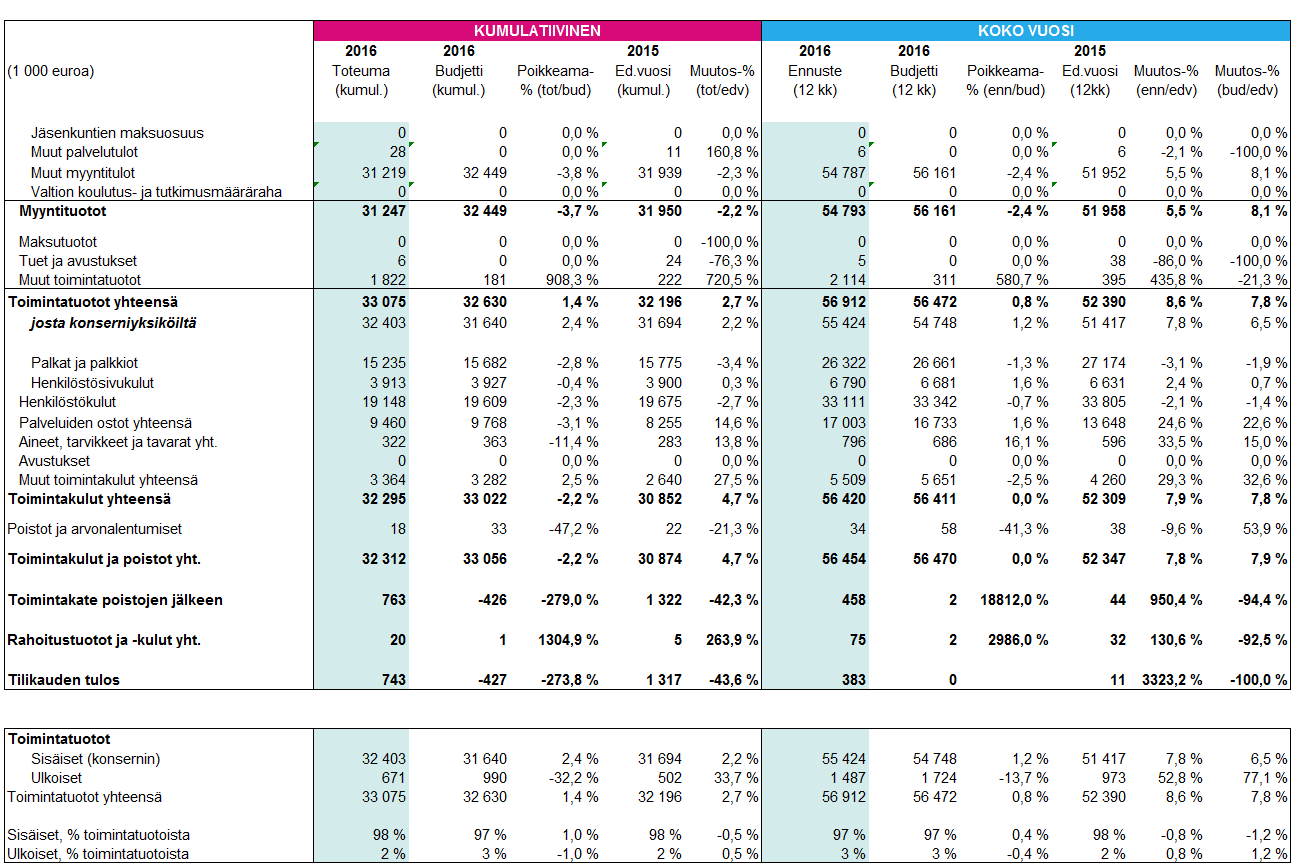Click the 'Muutos-% (enn/edv)' column header
The height and width of the screenshot is (863, 1291).
pos(1165,80)
